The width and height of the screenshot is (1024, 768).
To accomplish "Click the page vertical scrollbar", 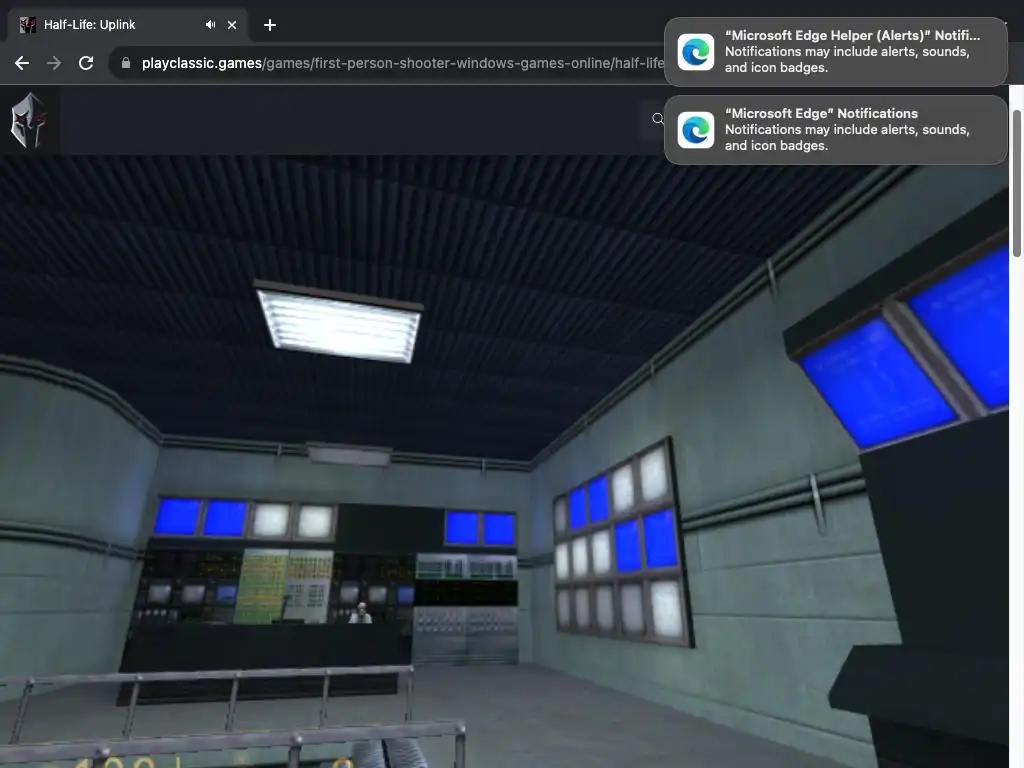I will click(x=1016, y=184).
